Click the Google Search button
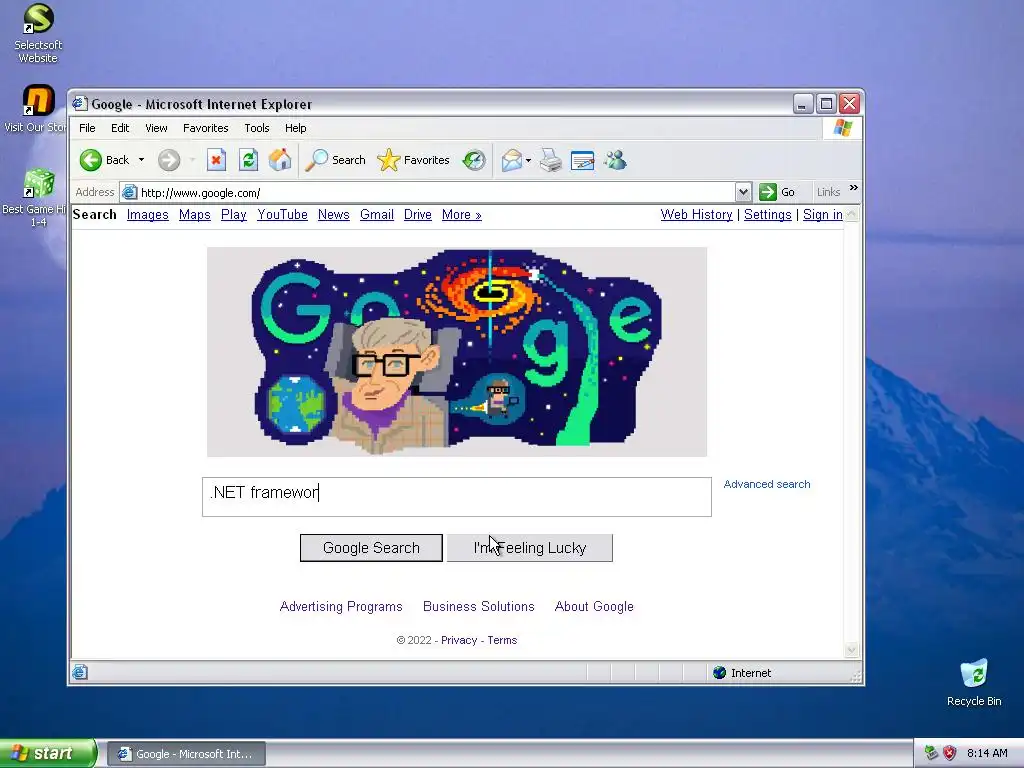The width and height of the screenshot is (1024, 768). 371,548
